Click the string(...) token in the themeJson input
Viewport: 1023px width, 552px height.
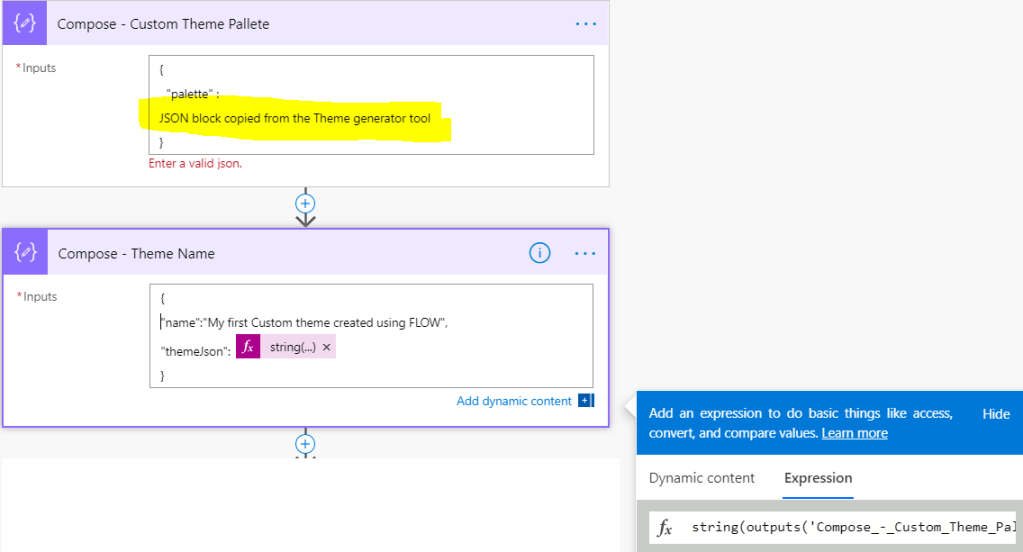(292, 347)
